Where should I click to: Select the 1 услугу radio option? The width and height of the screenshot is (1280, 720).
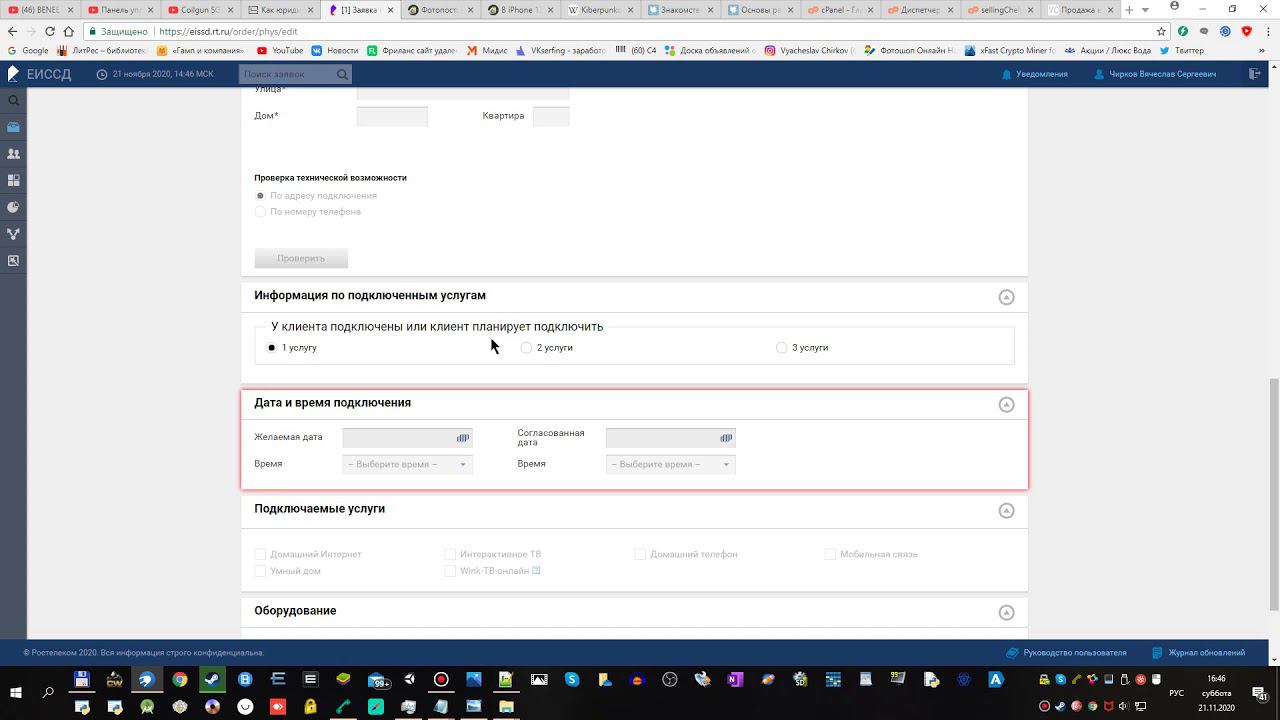pos(272,348)
